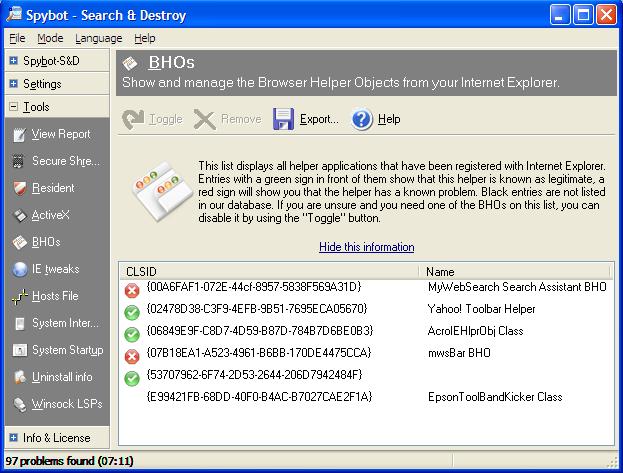Open the Help menu
623x473 pixels.
pos(145,38)
